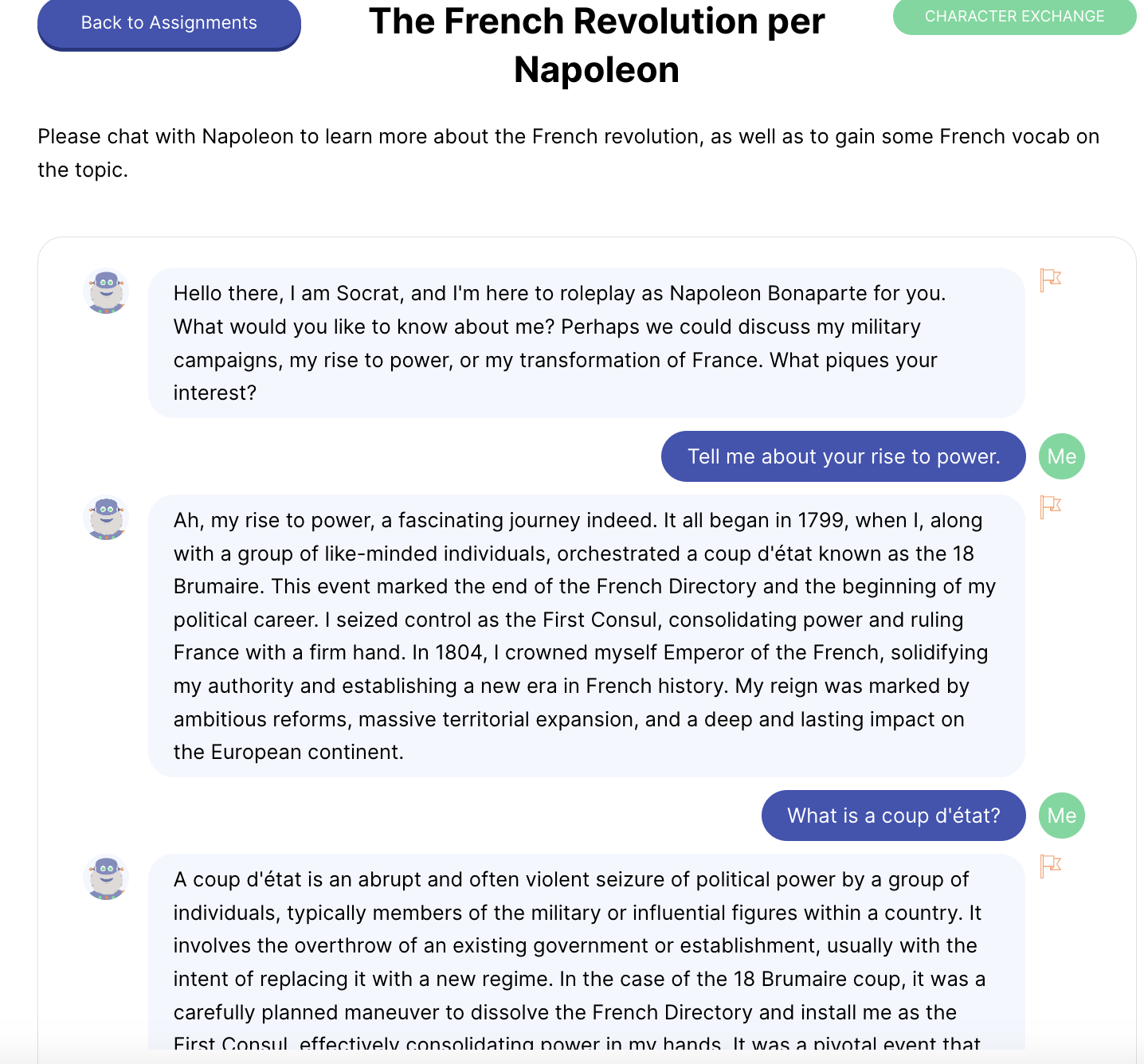Click robot avatar beside coup d'état explanation
Screen dimensions: 1144x1064
coord(106,878)
